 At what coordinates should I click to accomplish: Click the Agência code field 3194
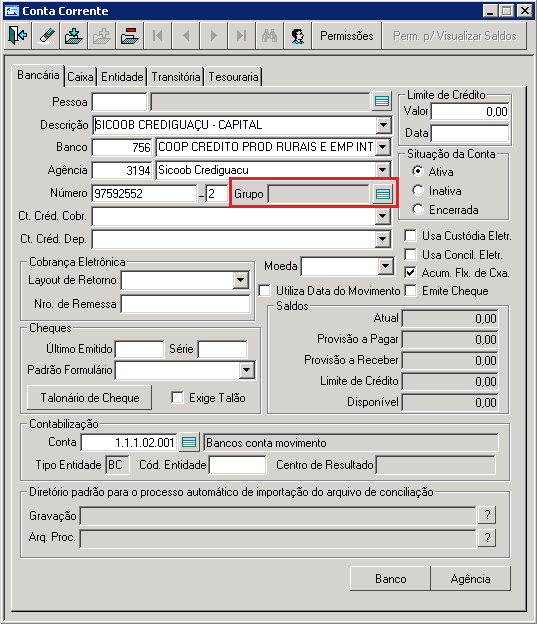click(122, 170)
